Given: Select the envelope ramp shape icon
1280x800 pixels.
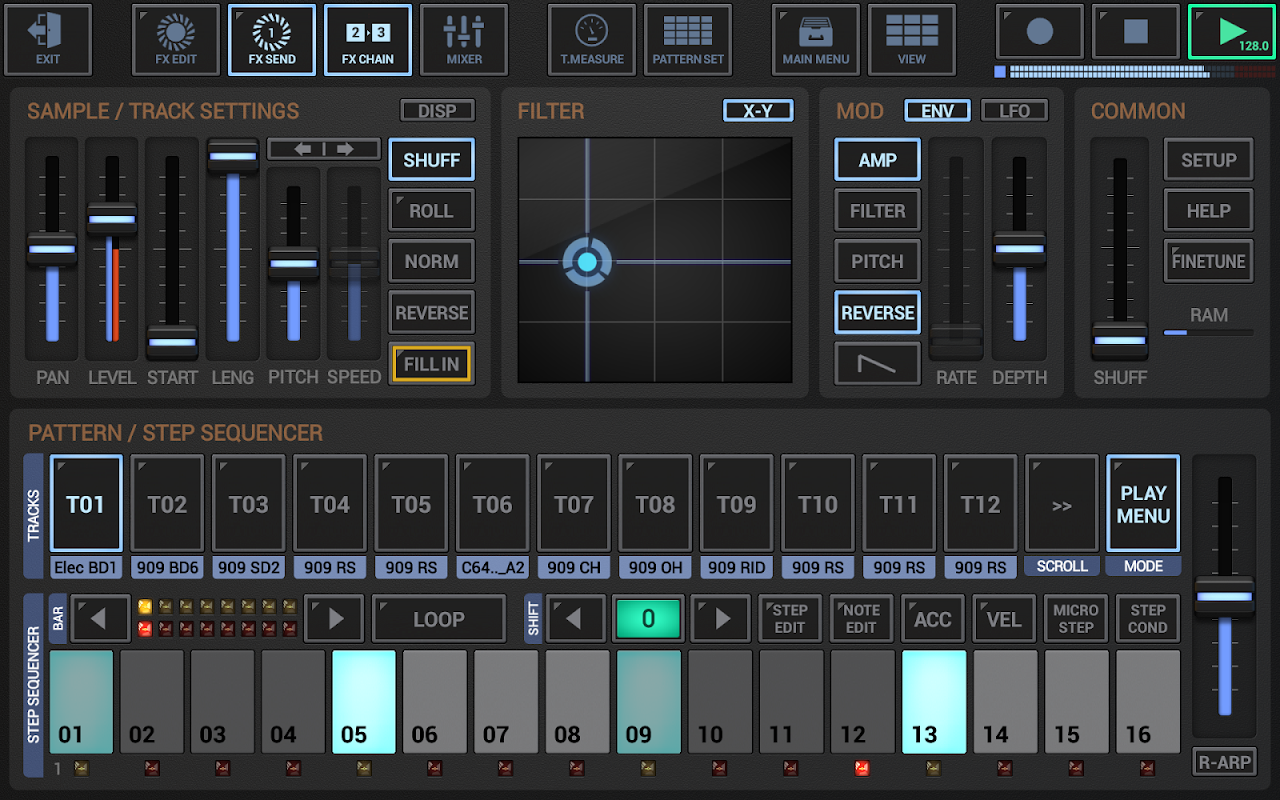Looking at the screenshot, I should [x=877, y=364].
